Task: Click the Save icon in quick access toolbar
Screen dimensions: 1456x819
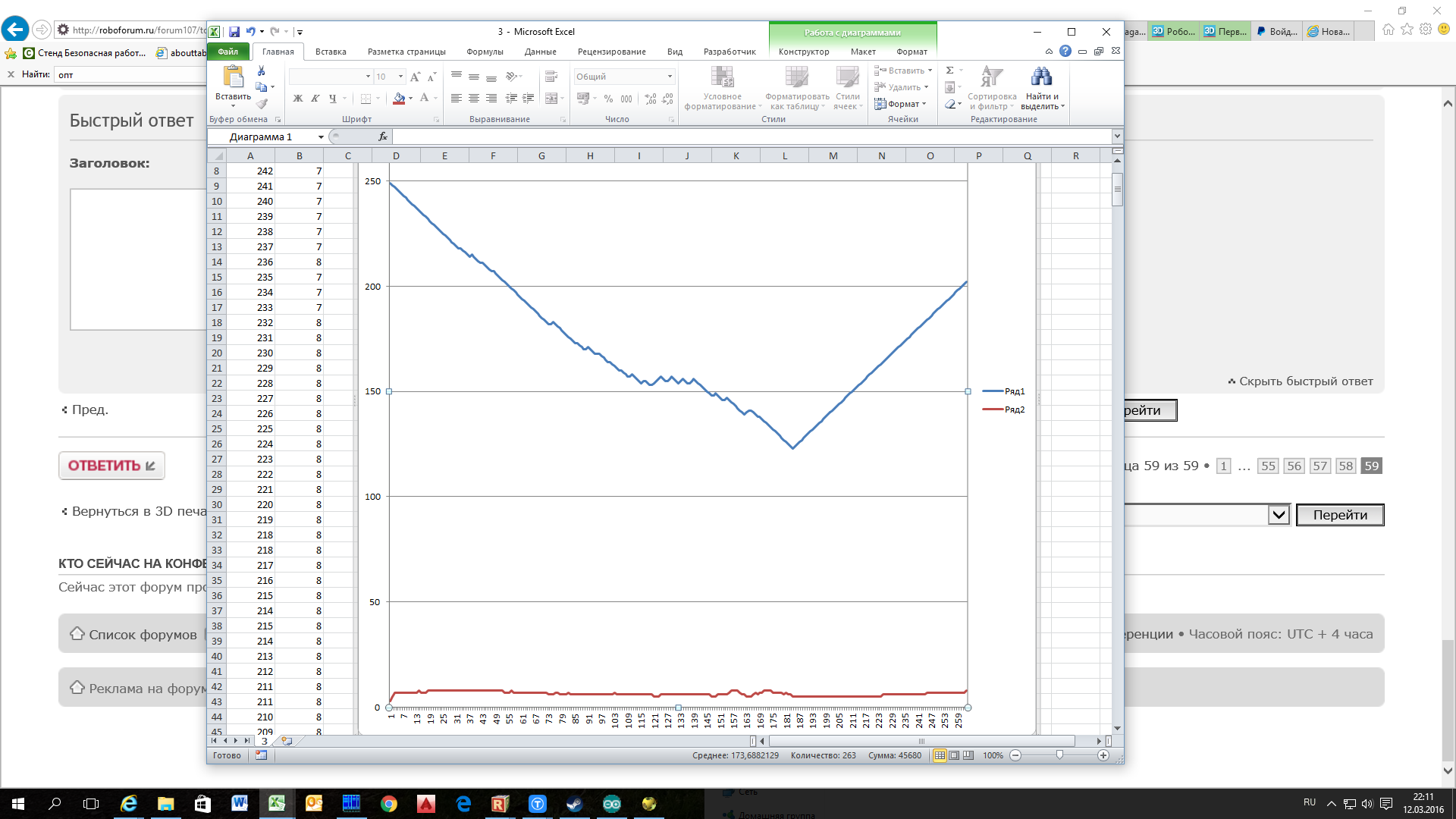Action: [234, 32]
